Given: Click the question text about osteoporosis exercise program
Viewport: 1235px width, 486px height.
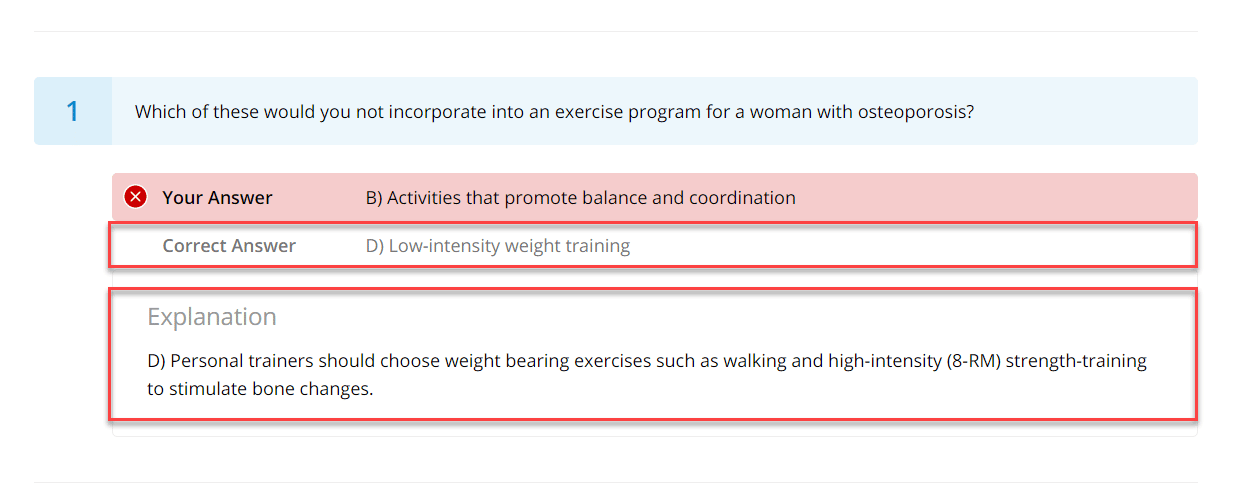Looking at the screenshot, I should tap(554, 111).
